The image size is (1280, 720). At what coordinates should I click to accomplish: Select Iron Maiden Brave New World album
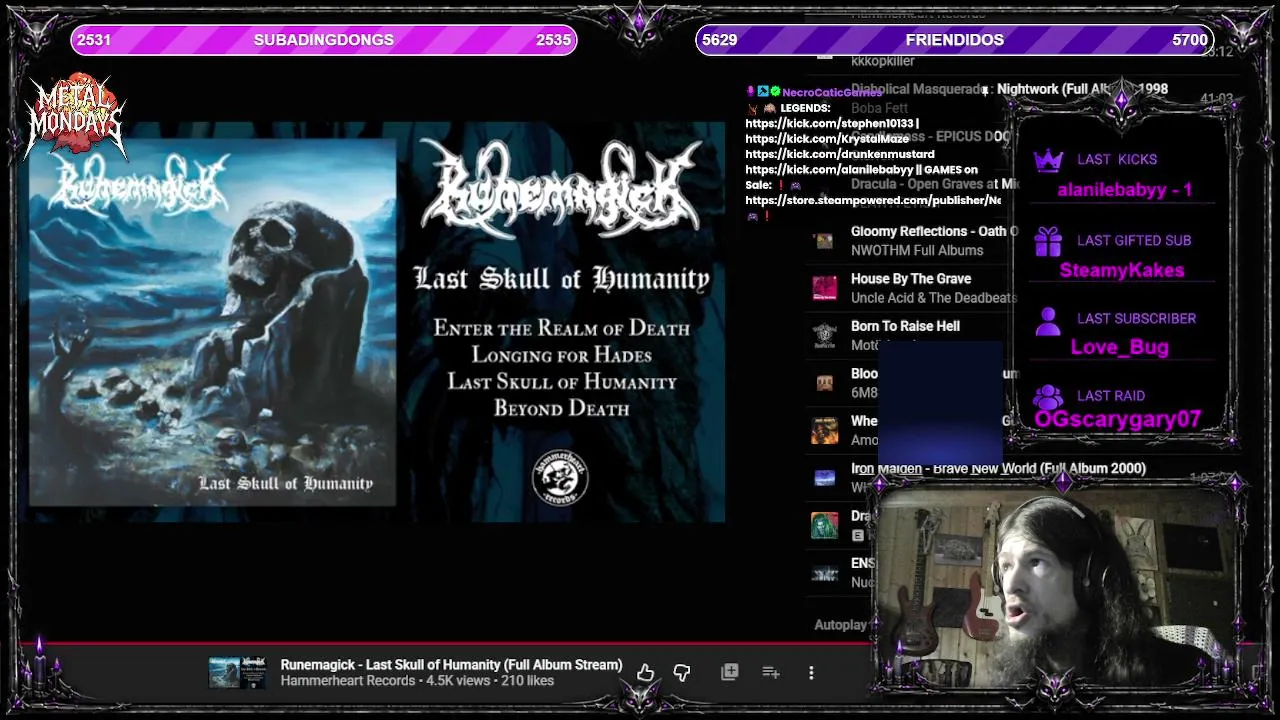(998, 468)
